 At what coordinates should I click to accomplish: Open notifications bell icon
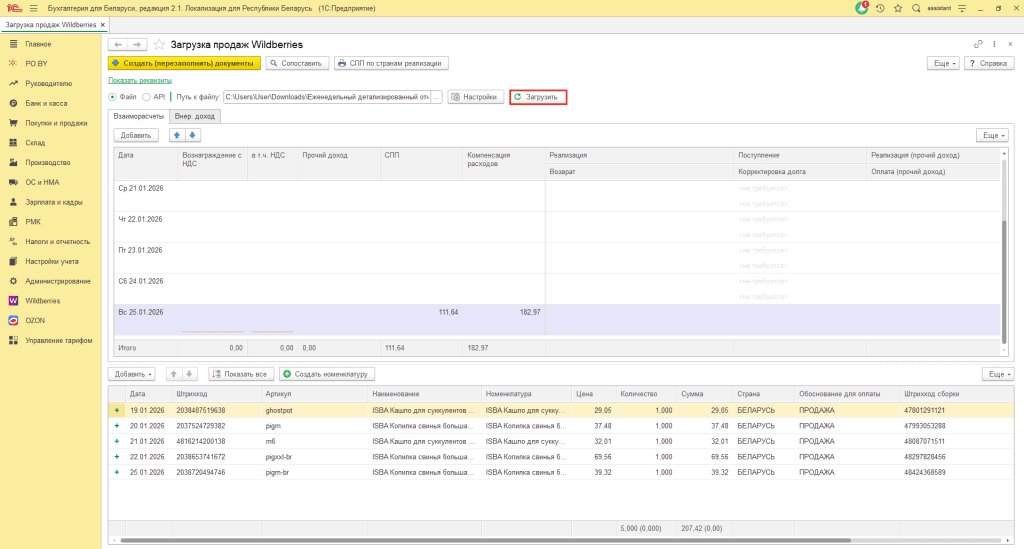[862, 8]
